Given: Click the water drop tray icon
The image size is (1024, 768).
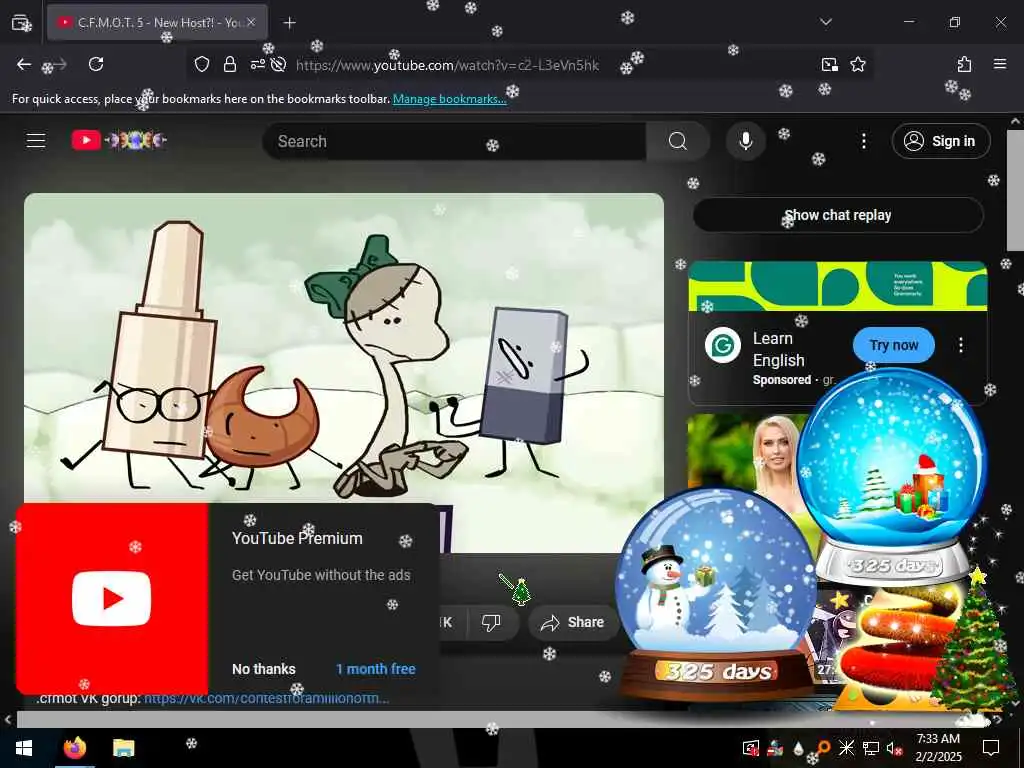Looking at the screenshot, I should [798, 748].
